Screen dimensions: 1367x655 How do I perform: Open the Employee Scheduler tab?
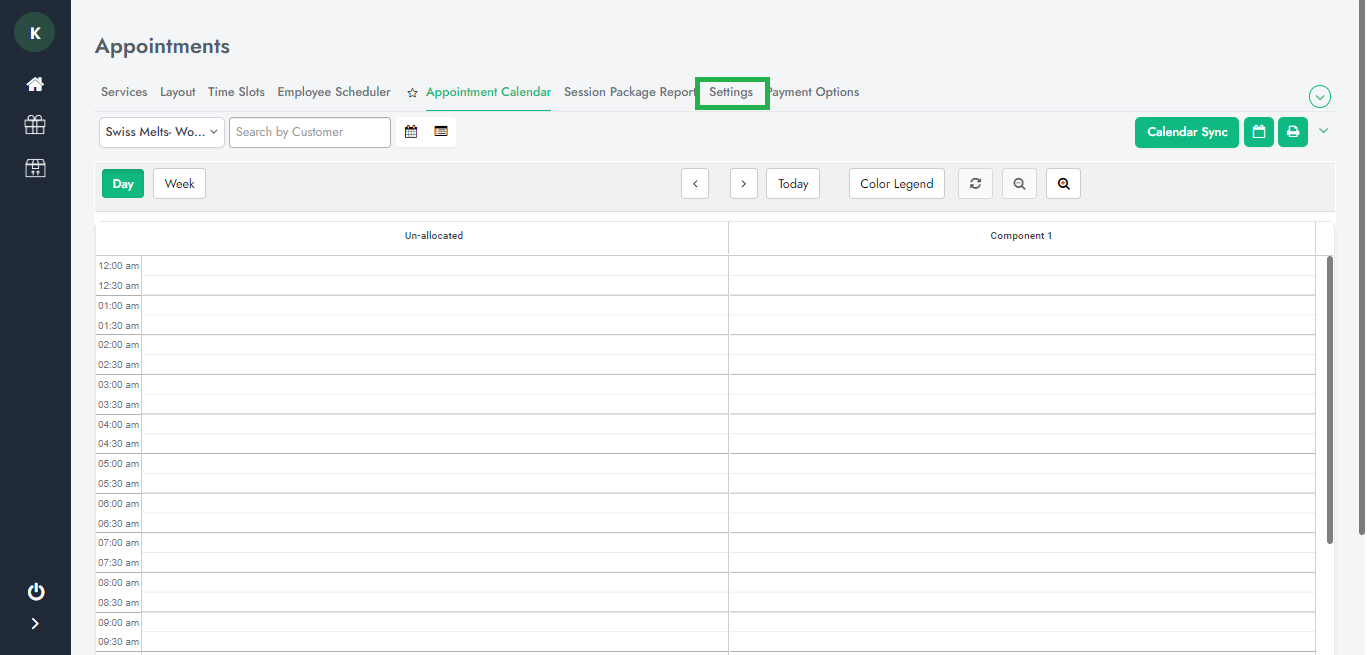point(334,92)
